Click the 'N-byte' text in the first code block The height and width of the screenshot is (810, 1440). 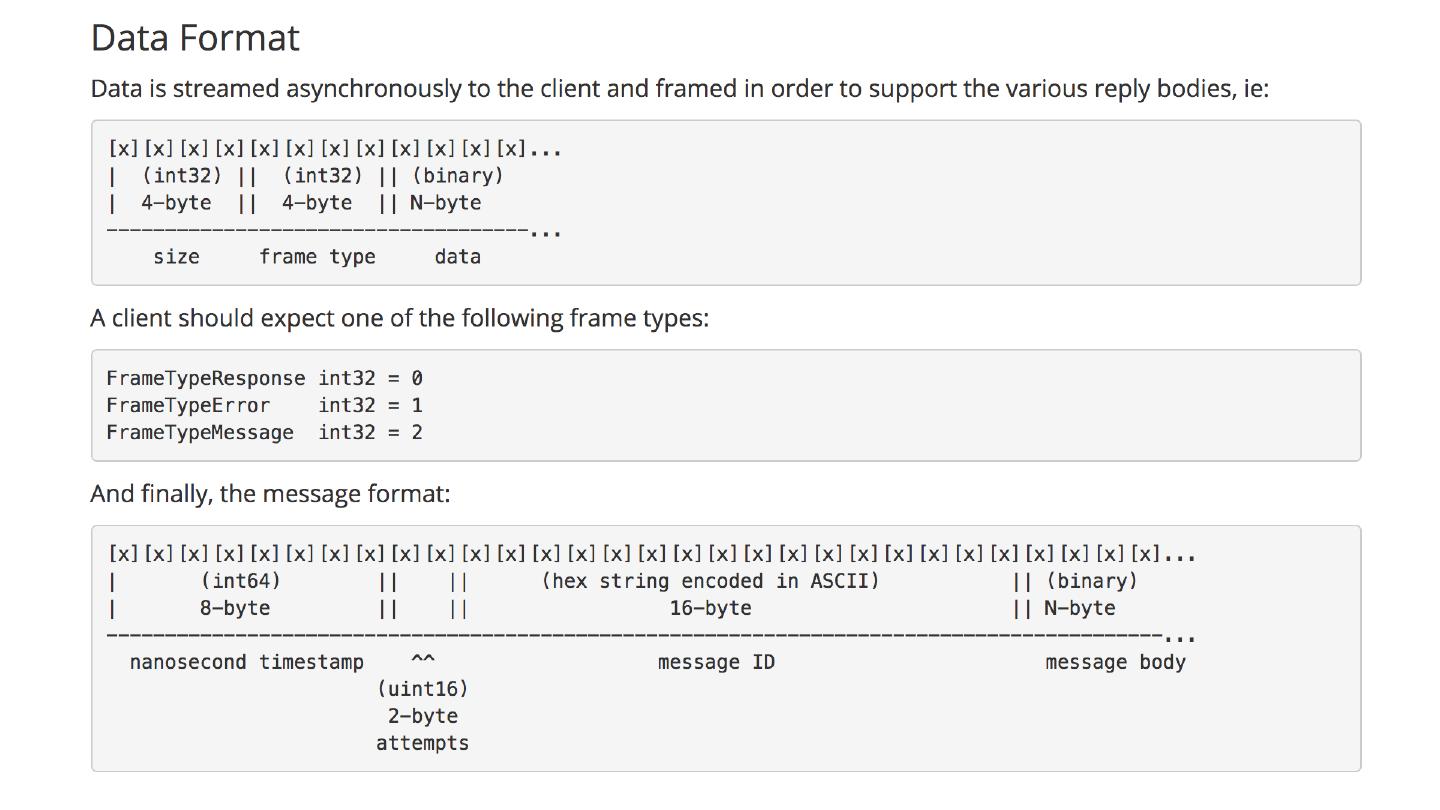(x=445, y=203)
